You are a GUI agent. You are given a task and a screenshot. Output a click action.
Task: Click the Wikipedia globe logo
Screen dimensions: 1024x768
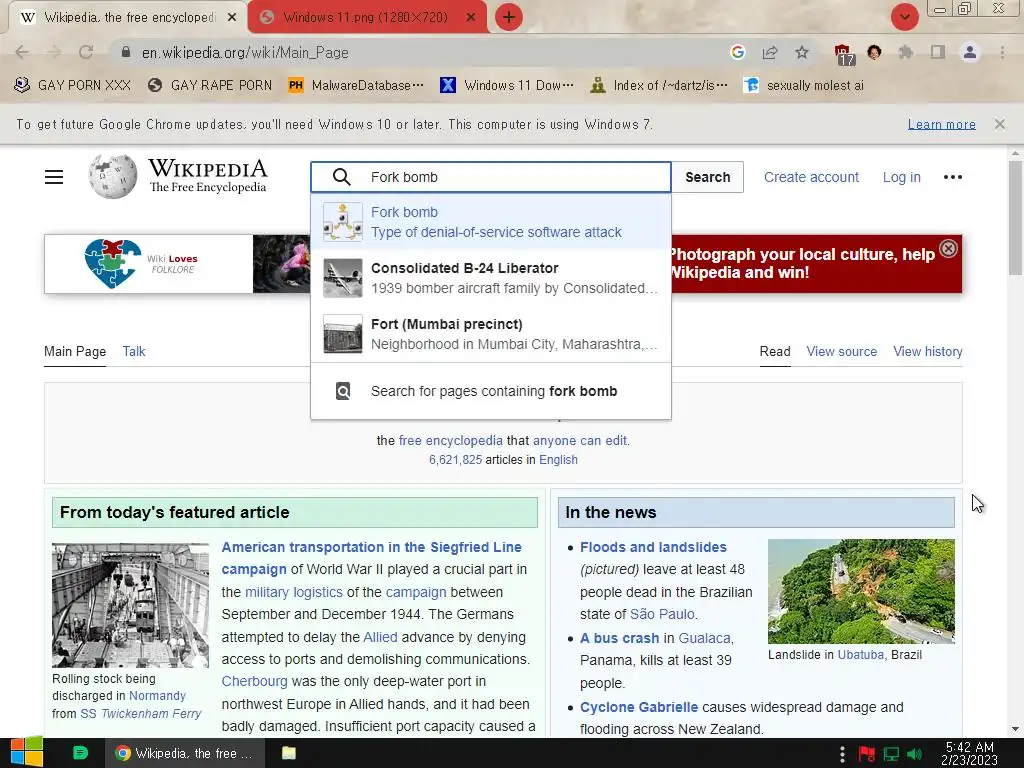coord(112,176)
